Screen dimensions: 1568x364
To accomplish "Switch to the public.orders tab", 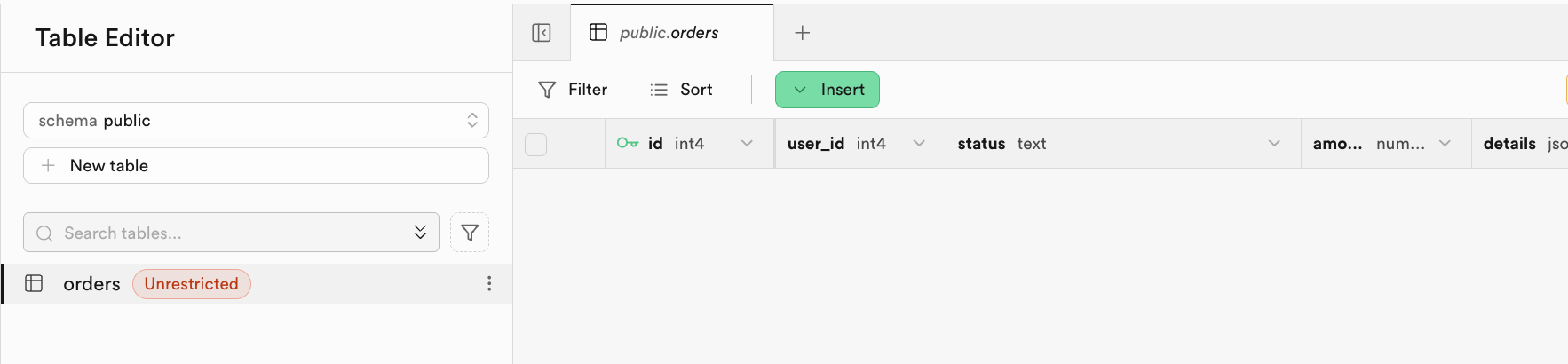I will [669, 33].
